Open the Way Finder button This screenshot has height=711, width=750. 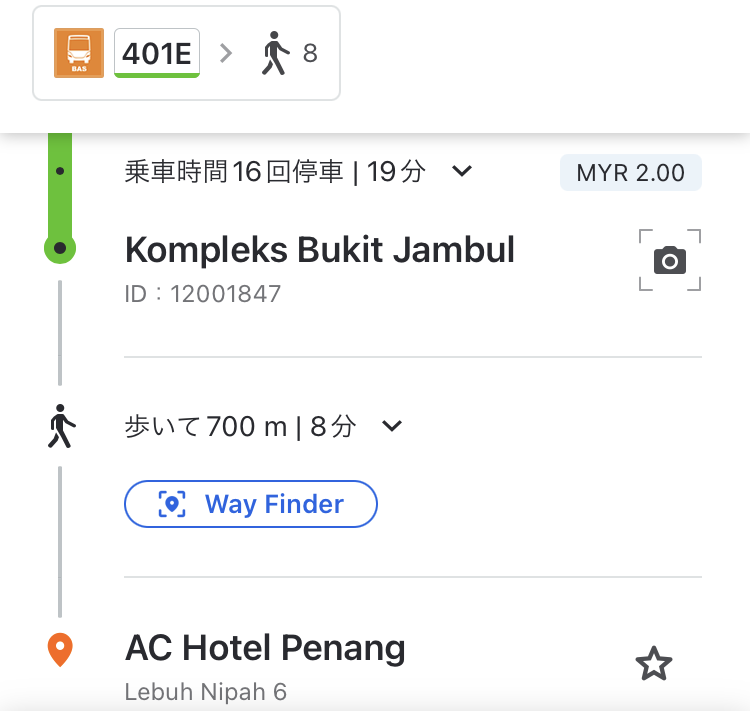coord(251,504)
